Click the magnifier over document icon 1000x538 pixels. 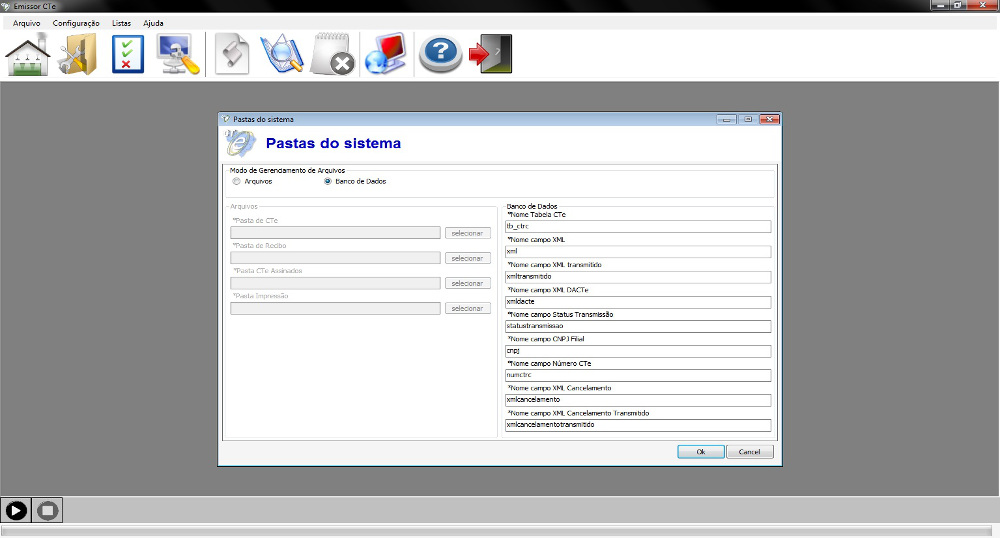point(281,54)
